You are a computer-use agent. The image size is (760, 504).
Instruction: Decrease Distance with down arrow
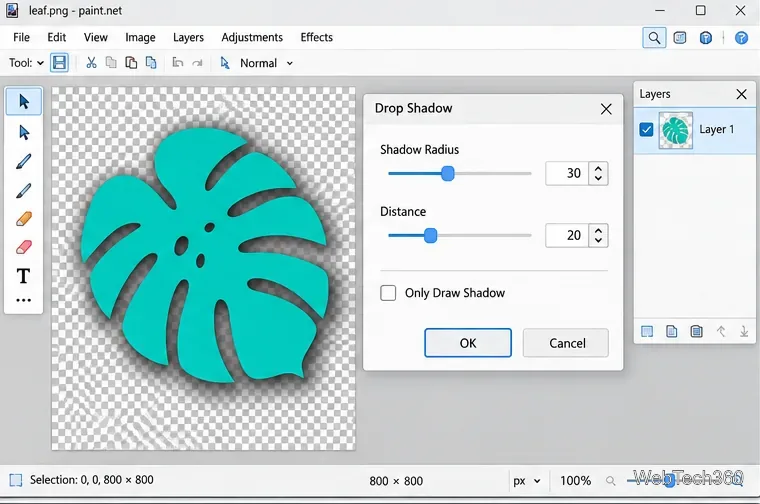[599, 240]
